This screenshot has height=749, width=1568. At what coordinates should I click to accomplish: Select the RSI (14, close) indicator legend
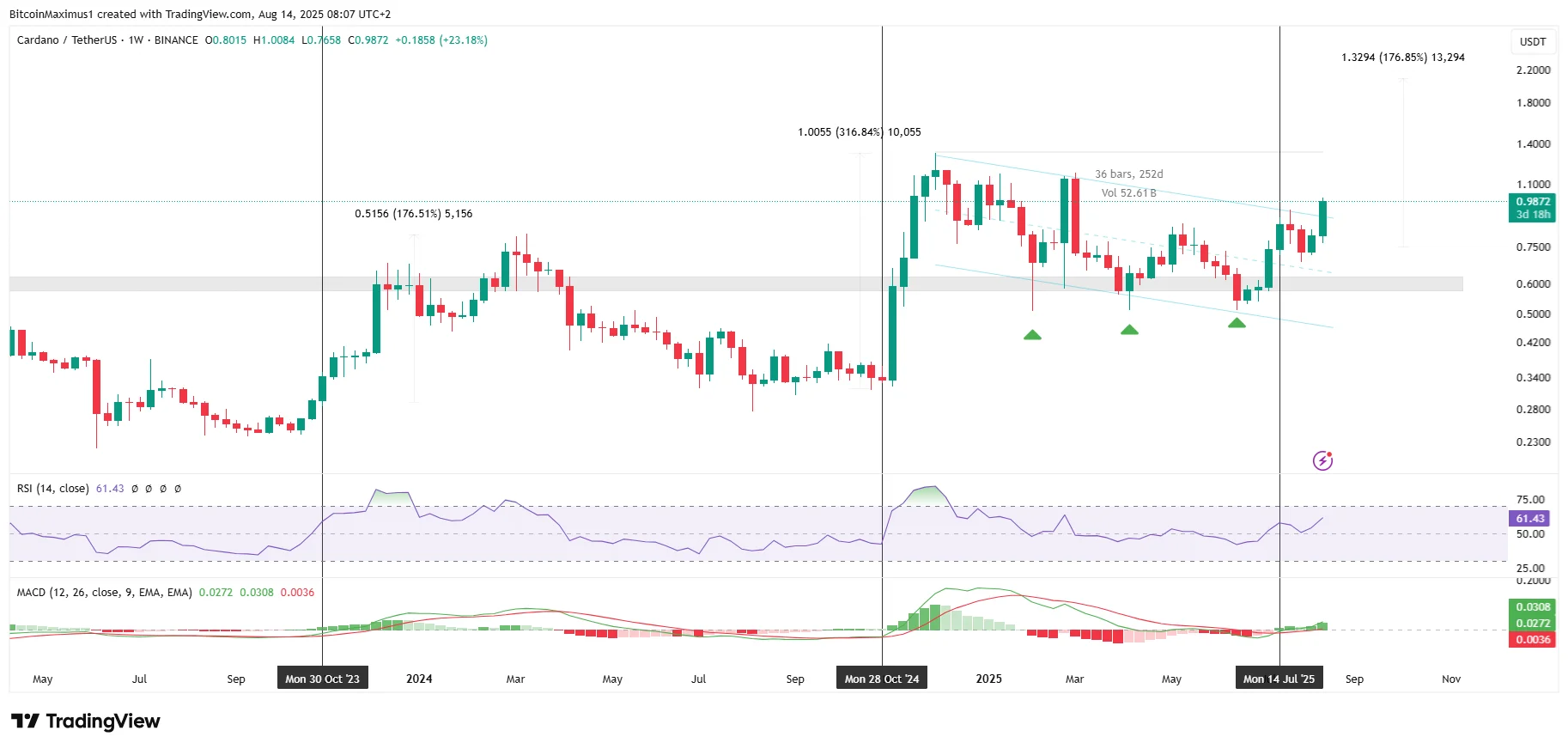(x=52, y=489)
